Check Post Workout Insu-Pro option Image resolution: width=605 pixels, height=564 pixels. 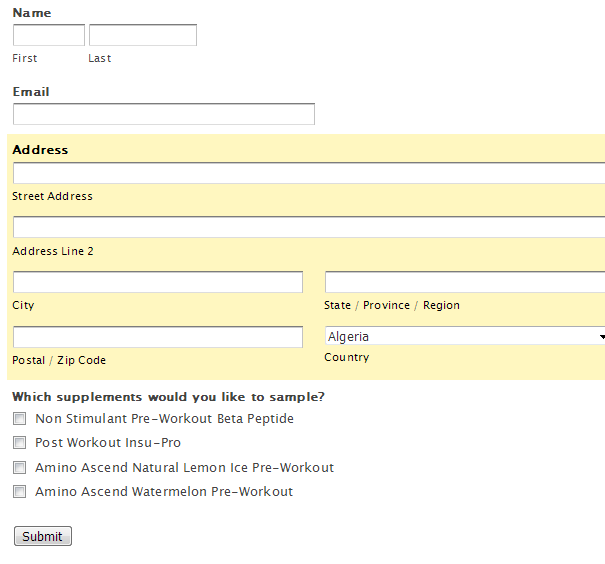pos(20,442)
